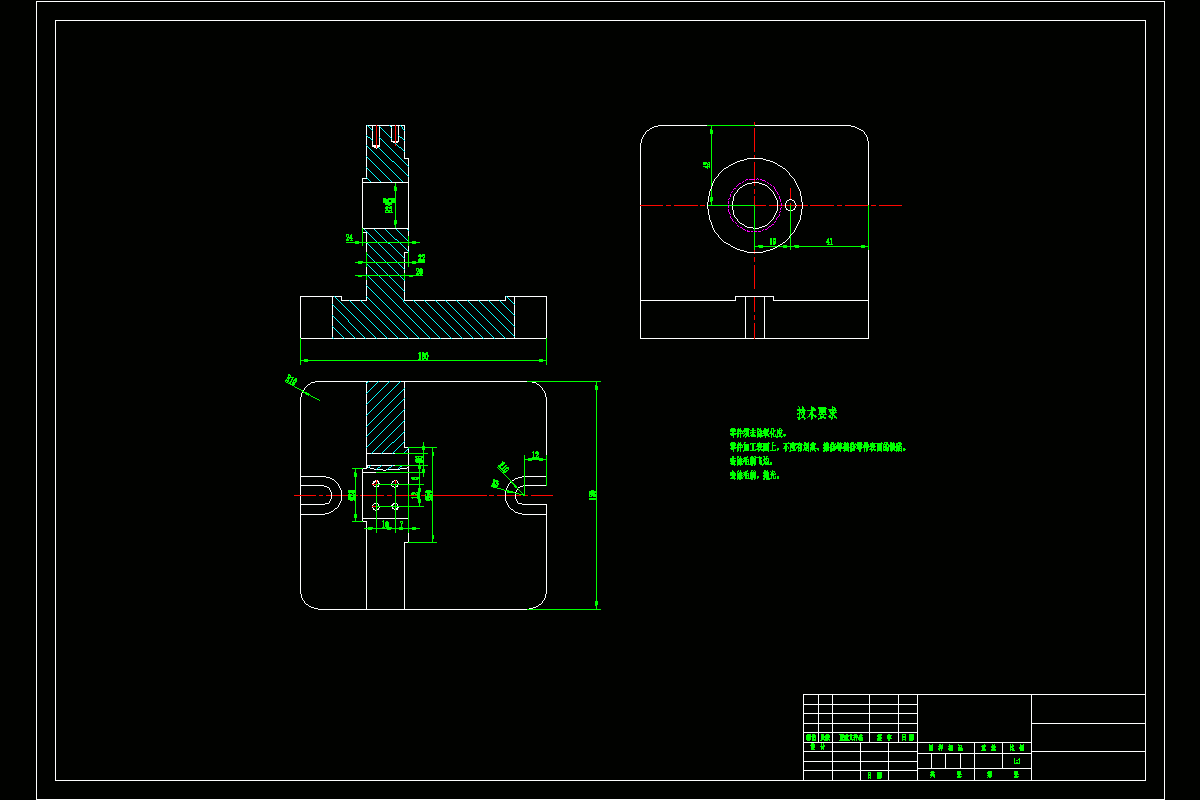Click the 1:1 scale value in title block
Screen dimensions: 1200x800
1017,761
